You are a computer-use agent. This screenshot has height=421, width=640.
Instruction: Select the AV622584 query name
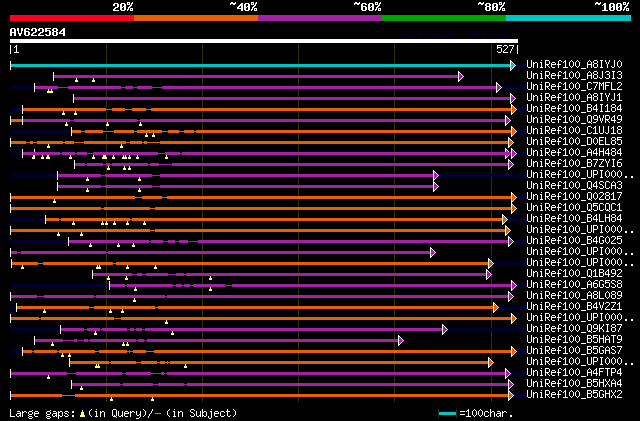[38, 32]
